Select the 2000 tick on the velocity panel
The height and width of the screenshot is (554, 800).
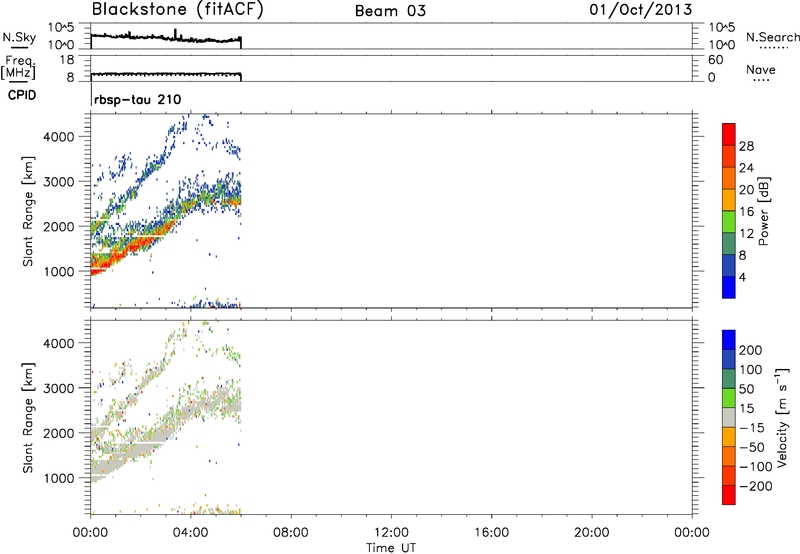tap(59, 433)
